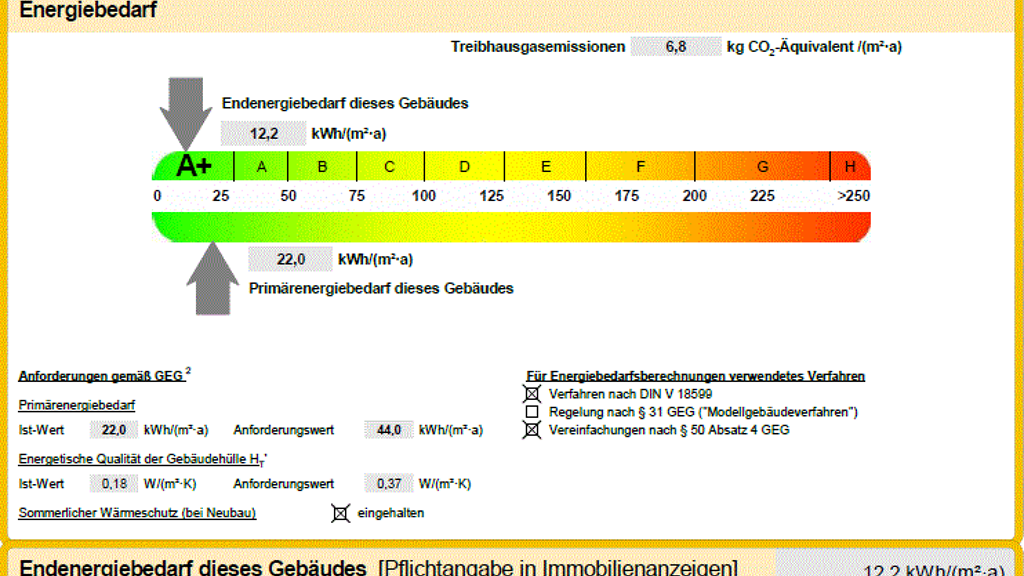Image resolution: width=1024 pixels, height=576 pixels.
Task: Click the down arrow above the A+ class
Action: pos(185,110)
